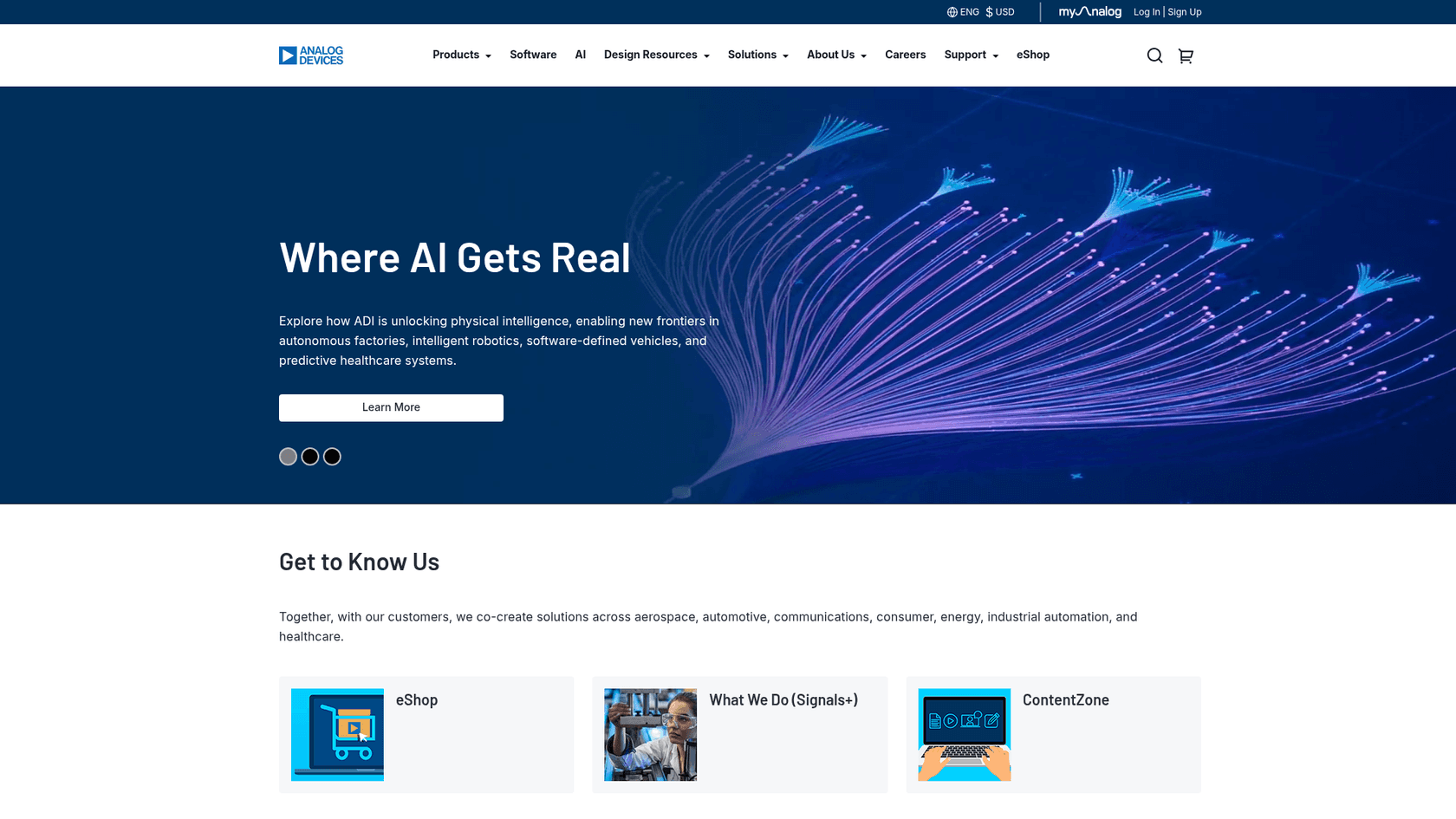
Task: Click the Analog Devices logo
Action: 310,55
